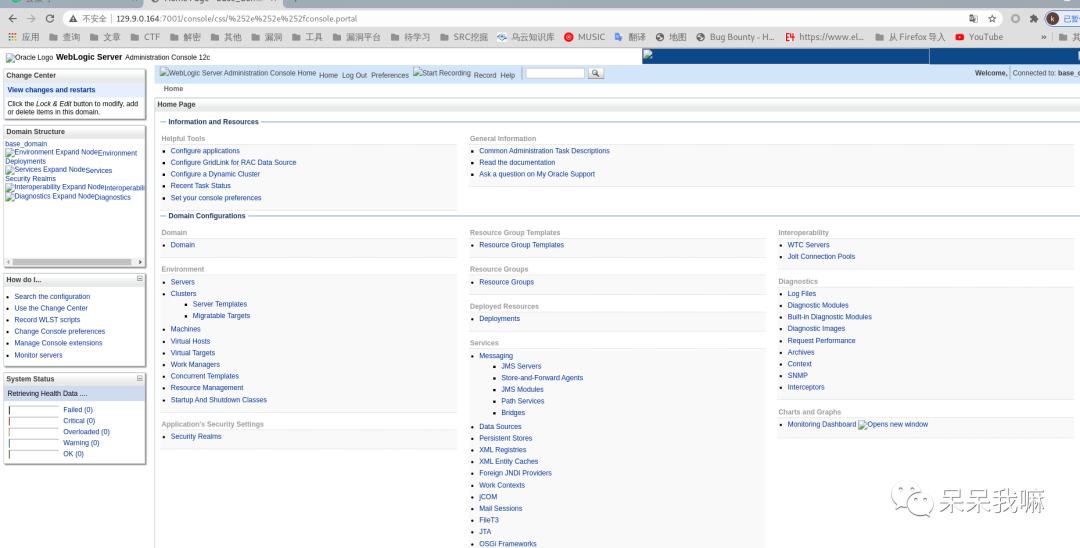Open the Servers link under Environment

[x=183, y=282]
